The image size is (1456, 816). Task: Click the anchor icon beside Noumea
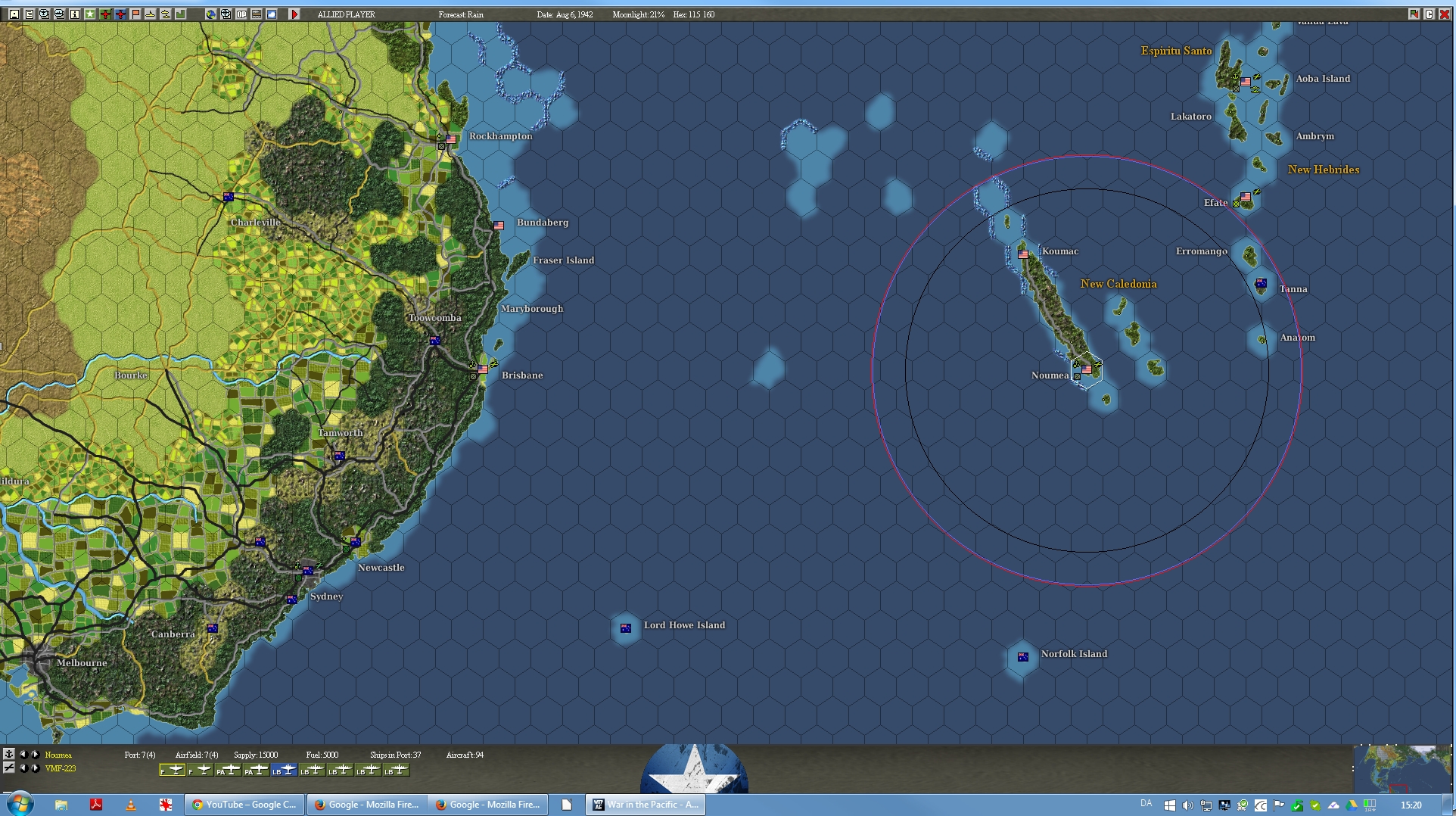[9, 754]
